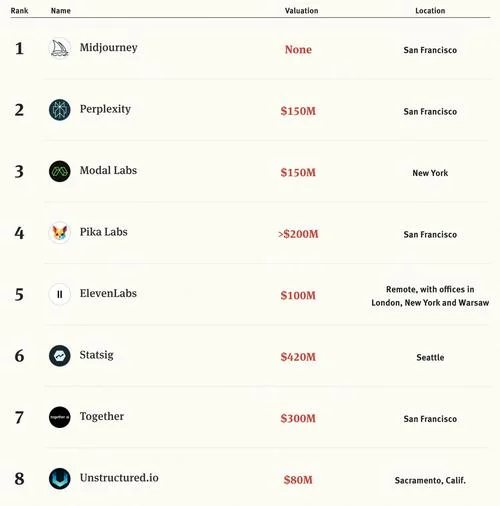The image size is (500, 506).
Task: Click the Perplexity logo icon
Action: tap(60, 110)
